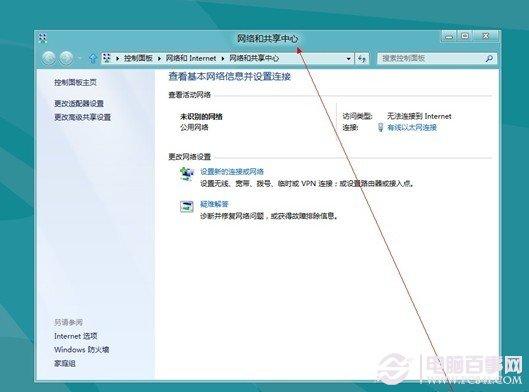529x392 pixels.
Task: Open 更改高级共享设置 link
Action: (83, 117)
